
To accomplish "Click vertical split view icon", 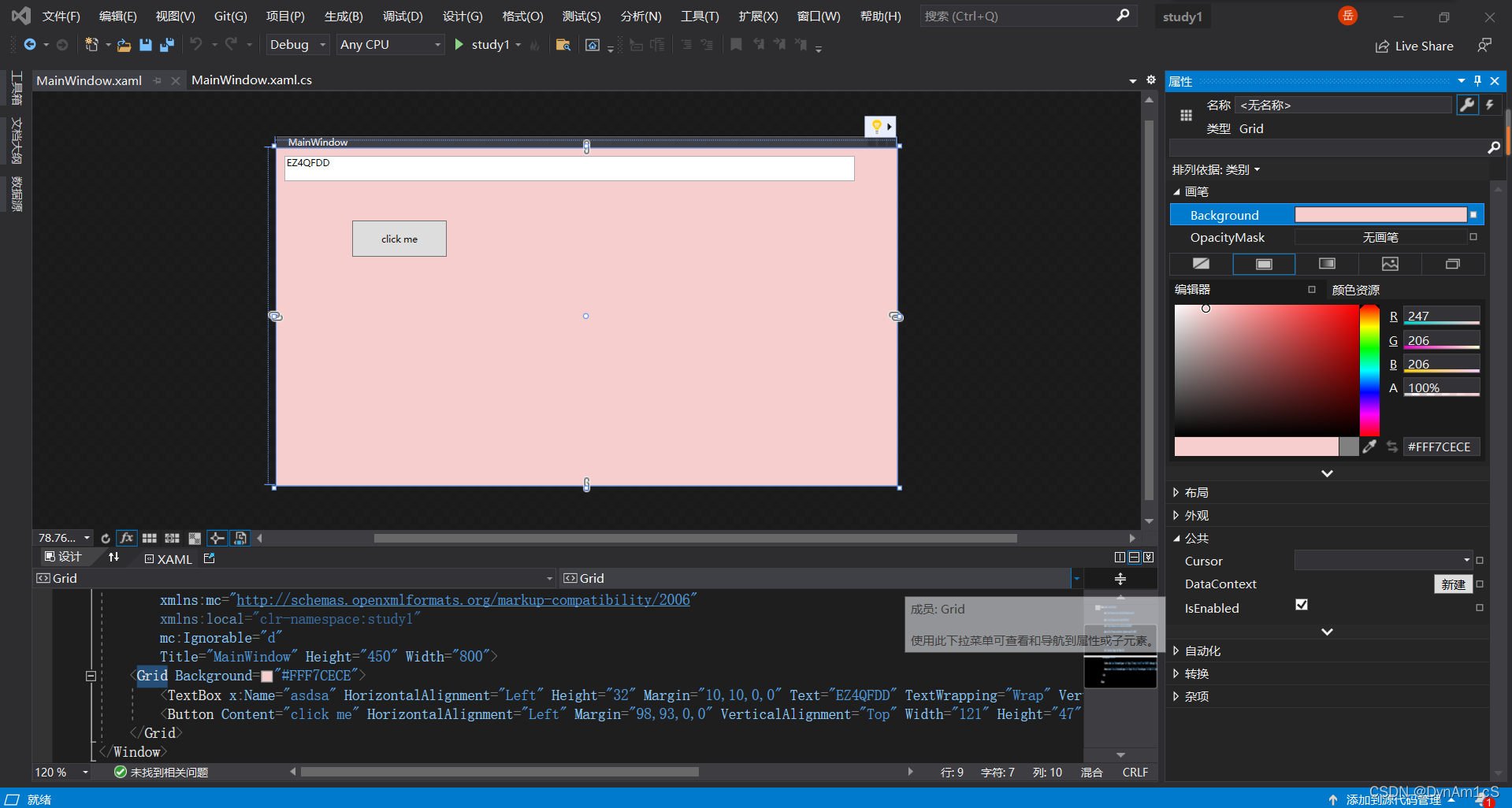I will click(x=1120, y=558).
